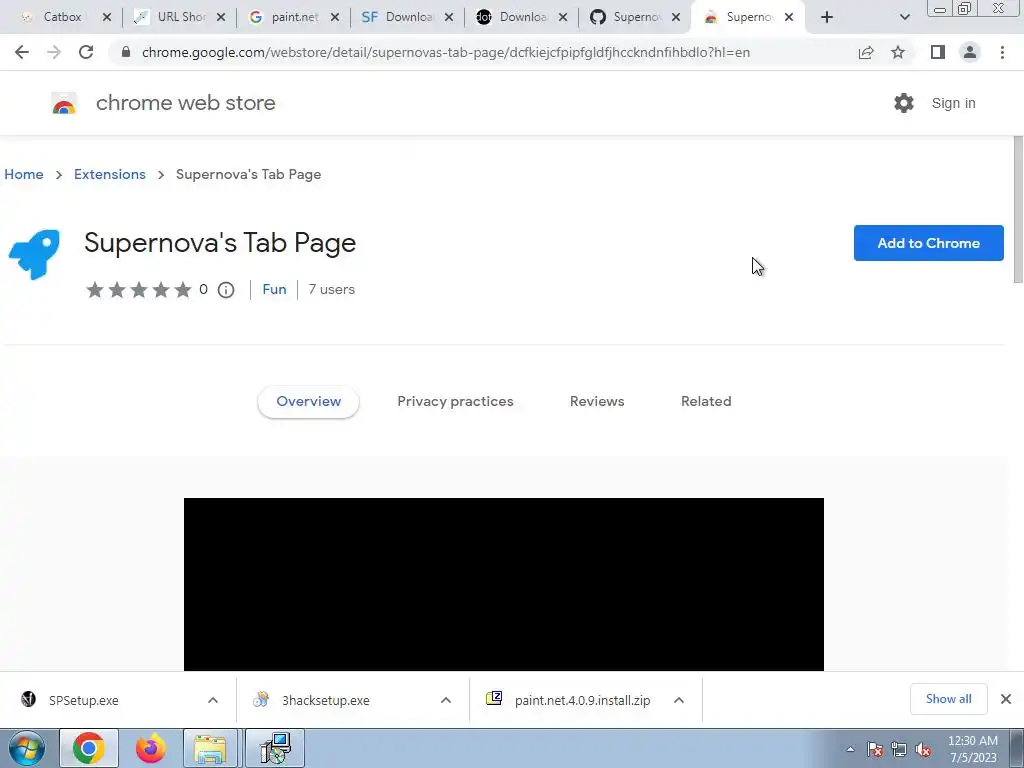1024x768 pixels.
Task: Open the Reviews tab
Action: 597,402
